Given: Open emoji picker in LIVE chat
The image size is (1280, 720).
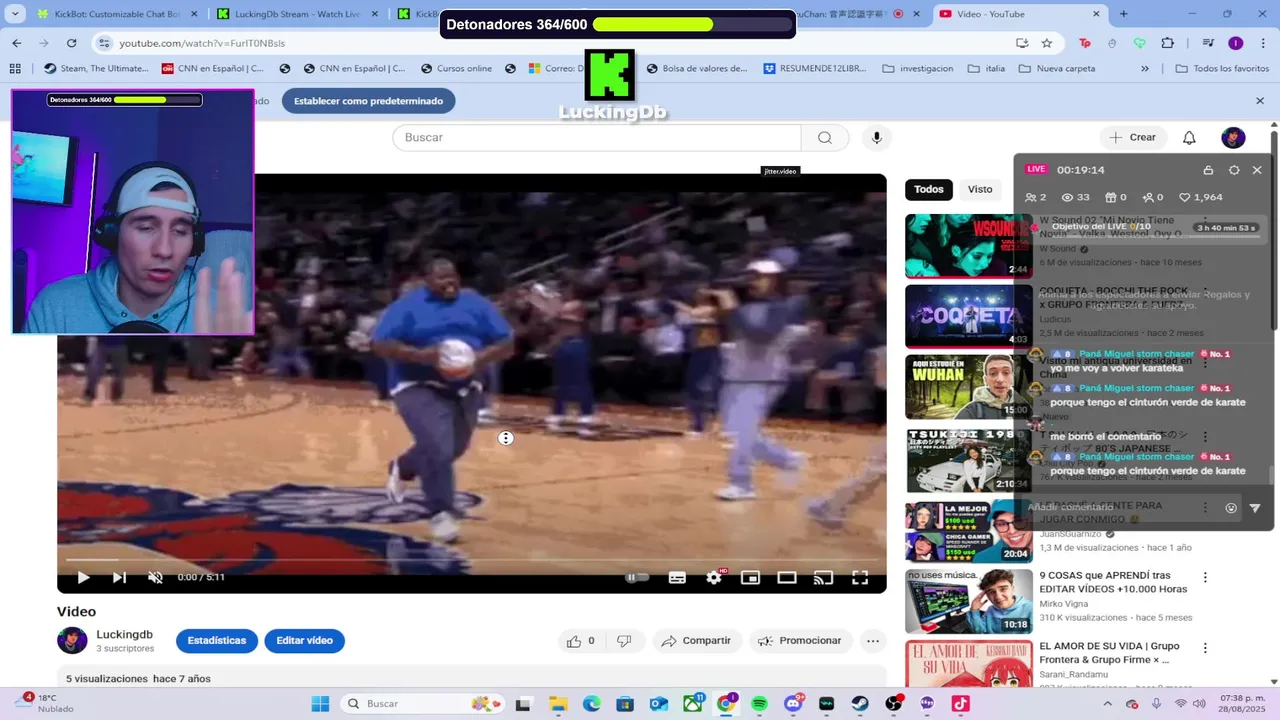Looking at the screenshot, I should 1231,508.
